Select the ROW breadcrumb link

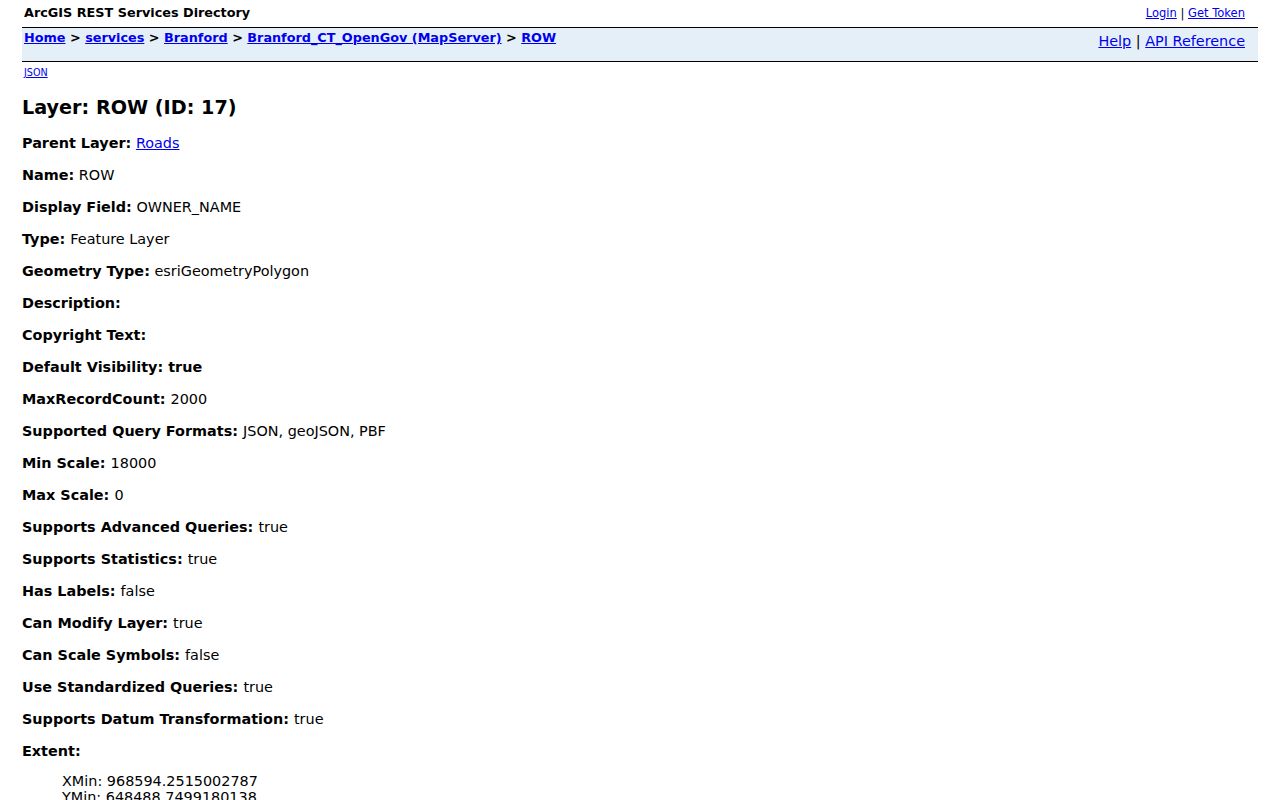[538, 38]
